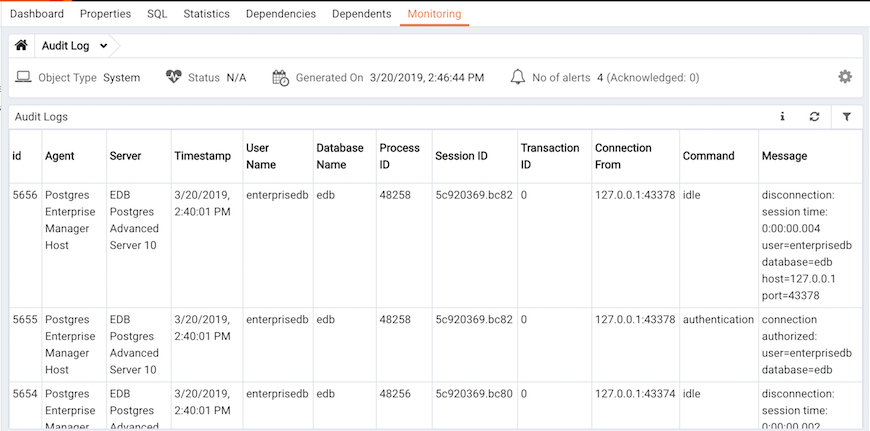The height and width of the screenshot is (431, 870).
Task: Open the Statistics tab
Action: click(x=206, y=14)
